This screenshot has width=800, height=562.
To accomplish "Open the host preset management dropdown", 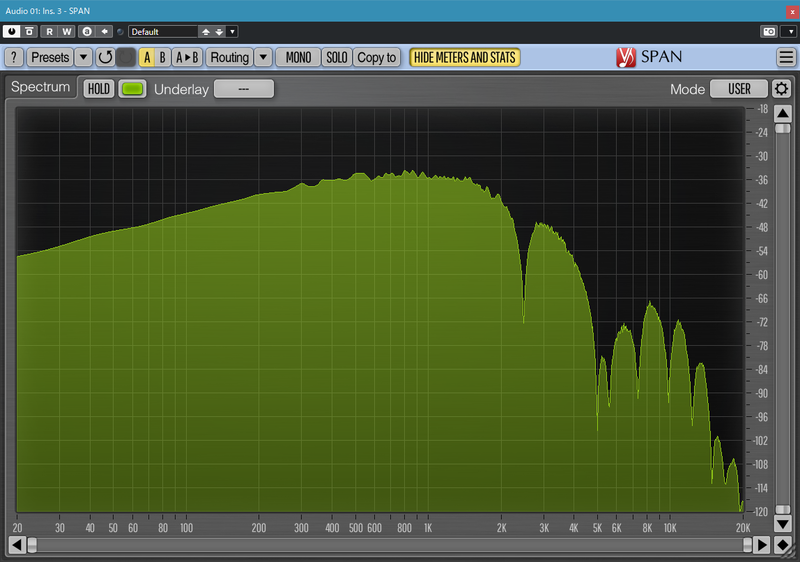I will pyautogui.click(x=232, y=32).
